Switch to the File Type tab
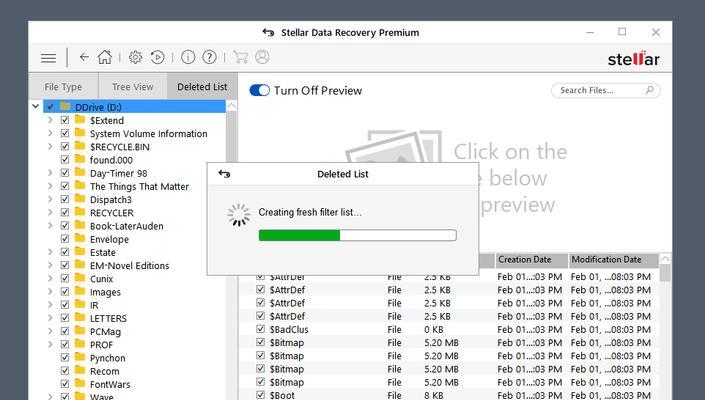The height and width of the screenshot is (400, 705). pyautogui.click(x=63, y=87)
